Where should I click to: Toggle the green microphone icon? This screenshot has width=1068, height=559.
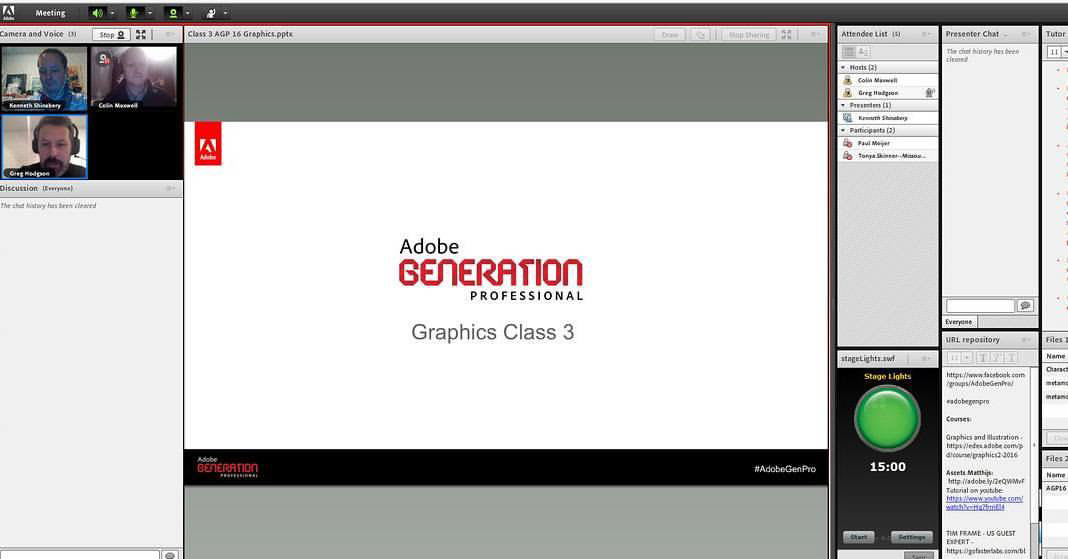[x=134, y=13]
